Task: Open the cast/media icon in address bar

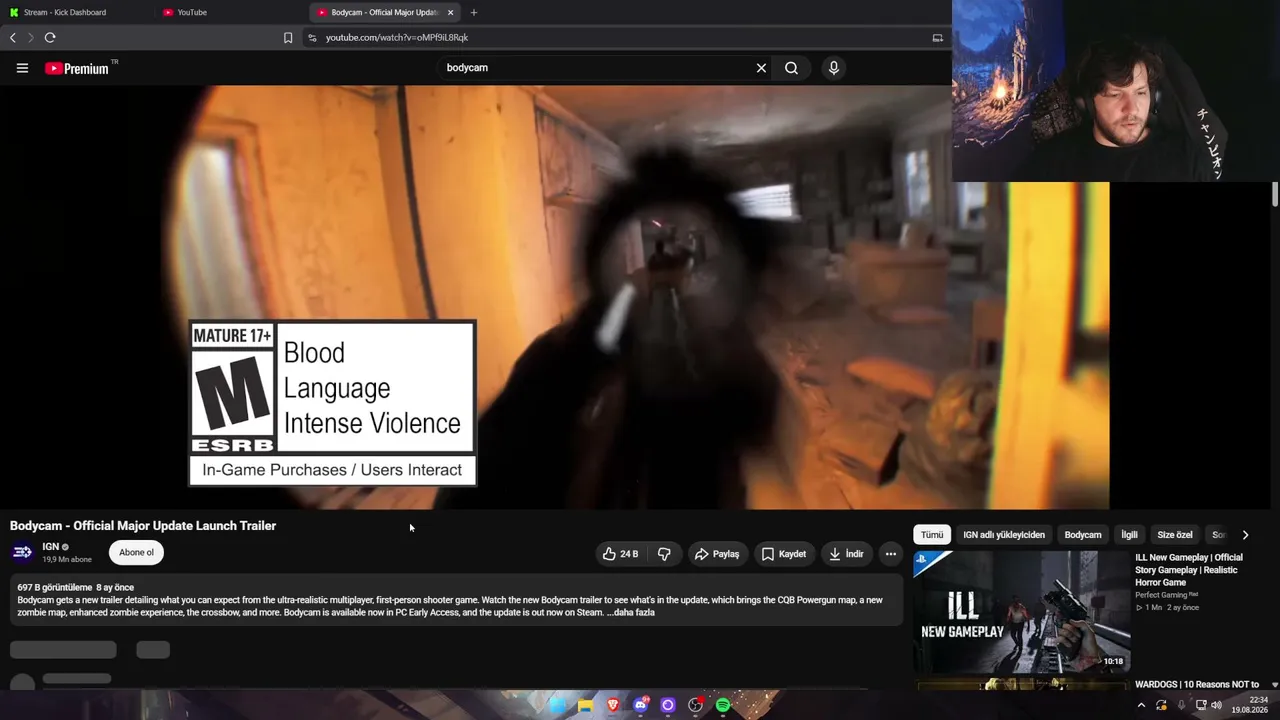Action: tap(937, 38)
